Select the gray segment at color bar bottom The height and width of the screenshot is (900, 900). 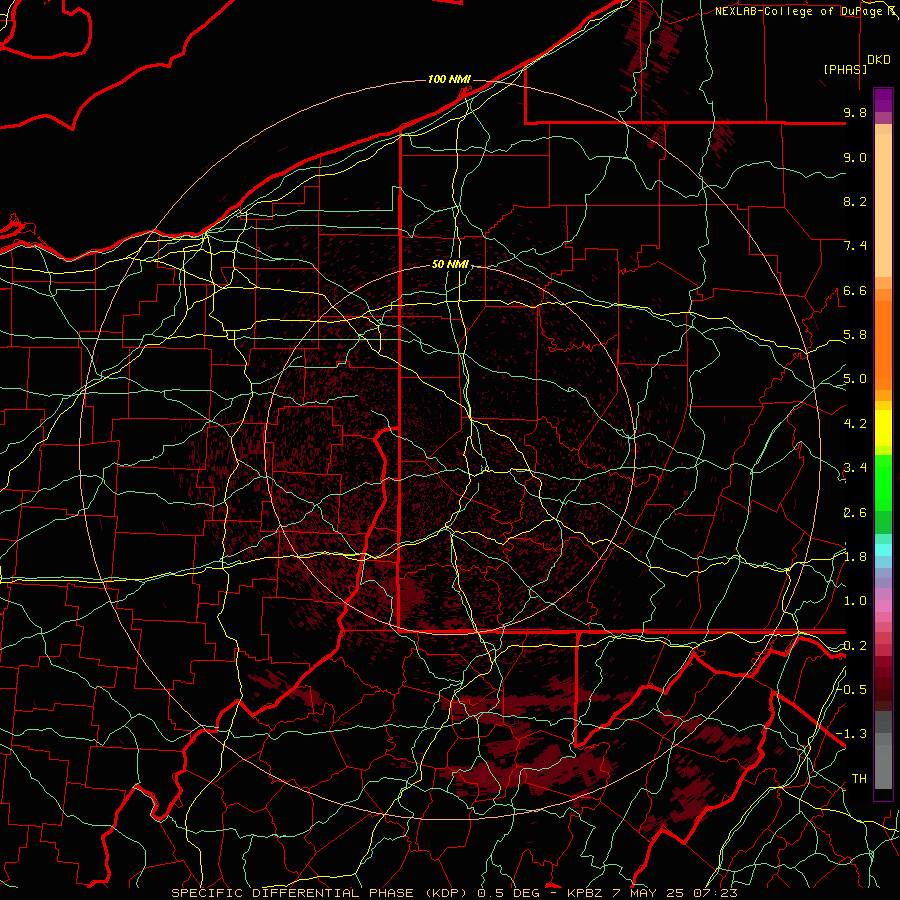pos(883,761)
